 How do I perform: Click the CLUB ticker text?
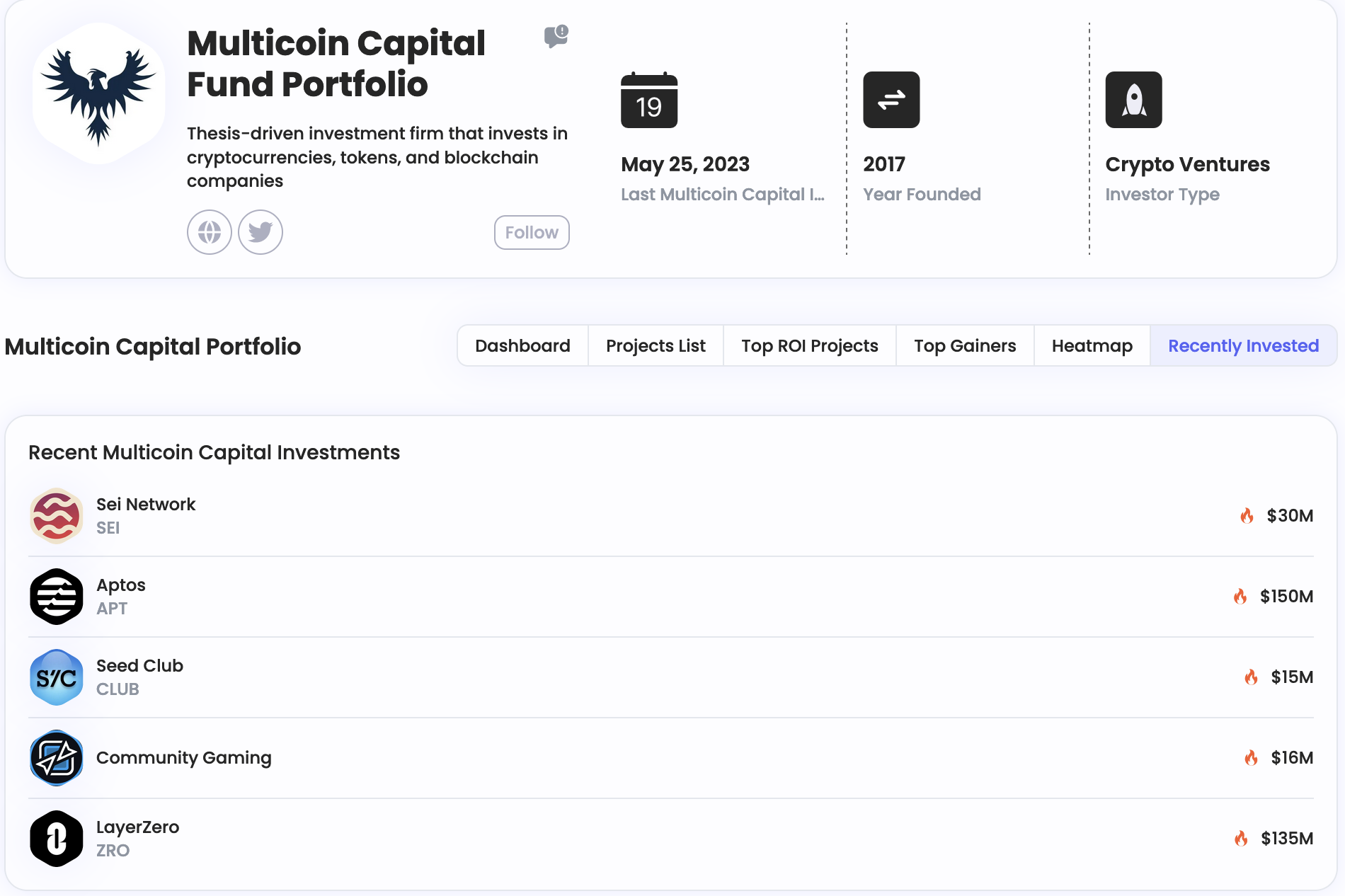(x=118, y=689)
